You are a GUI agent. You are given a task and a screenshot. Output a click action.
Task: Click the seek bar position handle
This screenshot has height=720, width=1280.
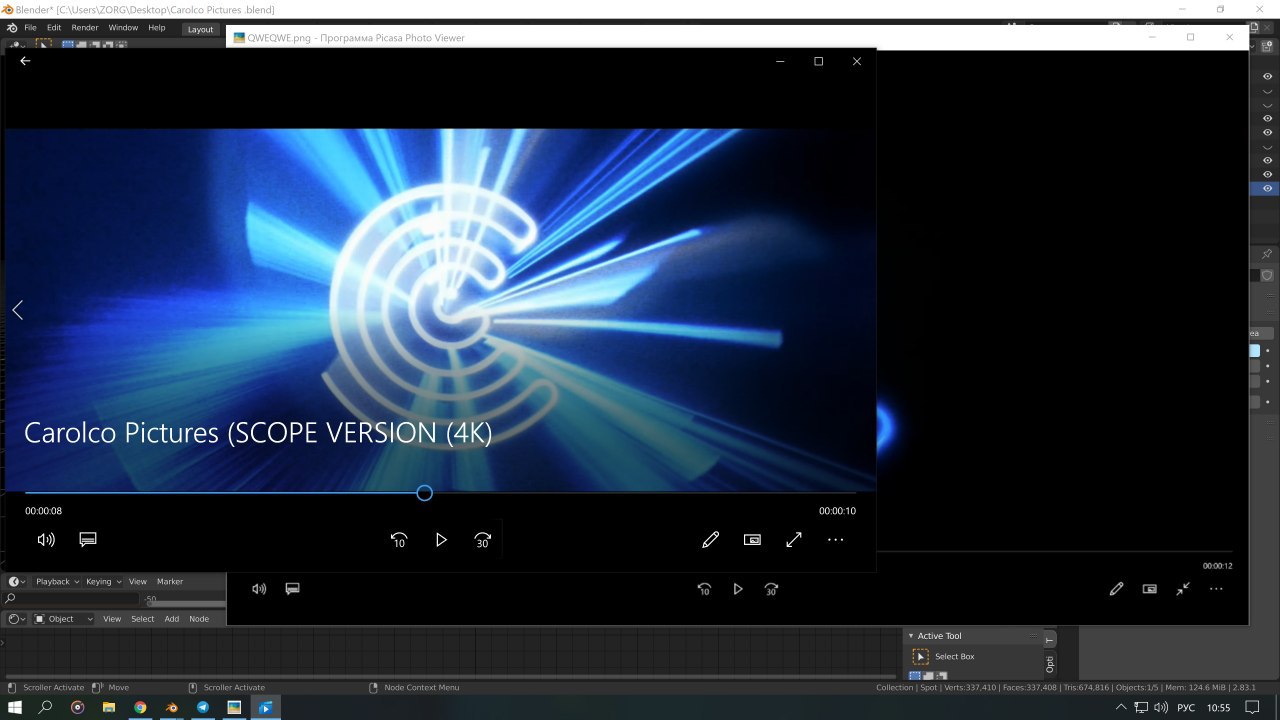click(x=424, y=493)
